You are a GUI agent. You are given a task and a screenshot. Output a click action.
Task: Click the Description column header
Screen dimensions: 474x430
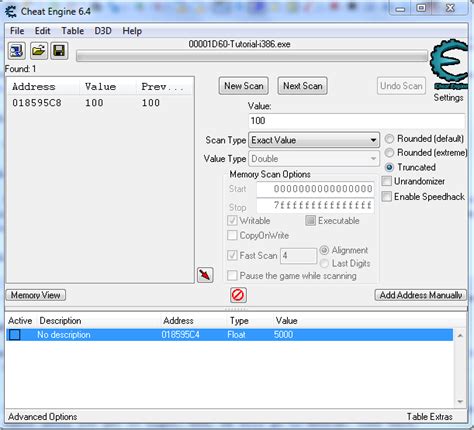pos(60,321)
